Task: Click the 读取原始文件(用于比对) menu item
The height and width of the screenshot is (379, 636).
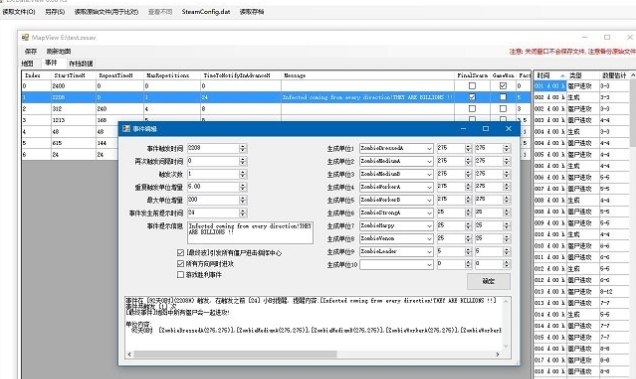Action: pyautogui.click(x=106, y=12)
